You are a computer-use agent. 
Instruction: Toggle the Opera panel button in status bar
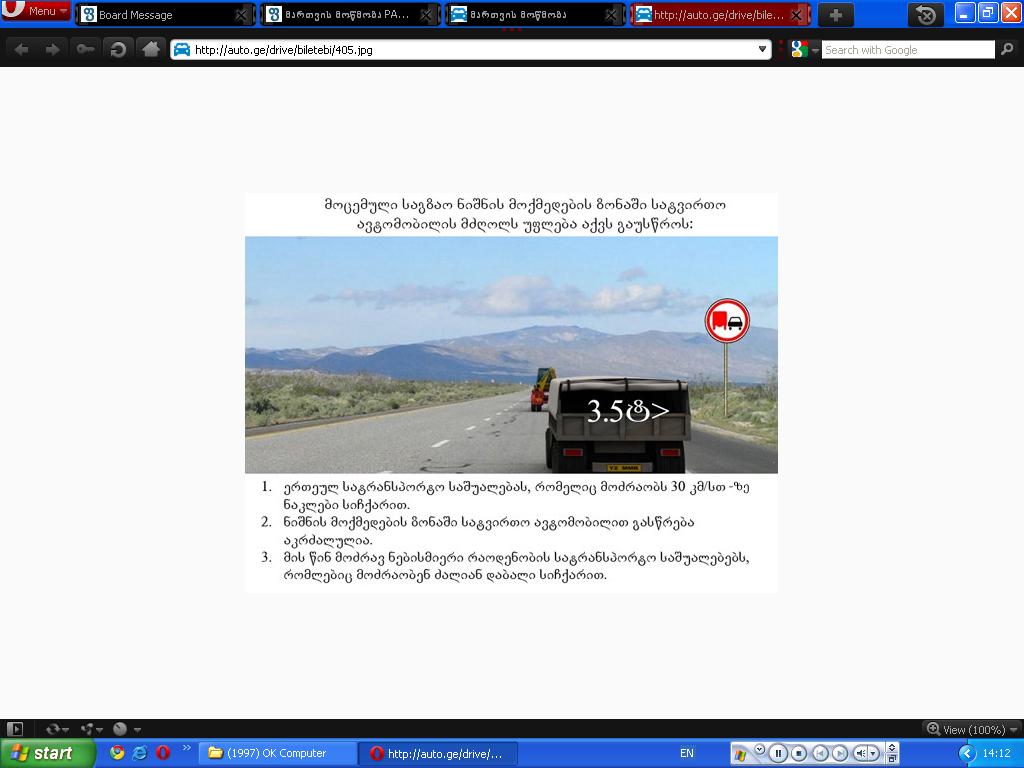(x=14, y=729)
